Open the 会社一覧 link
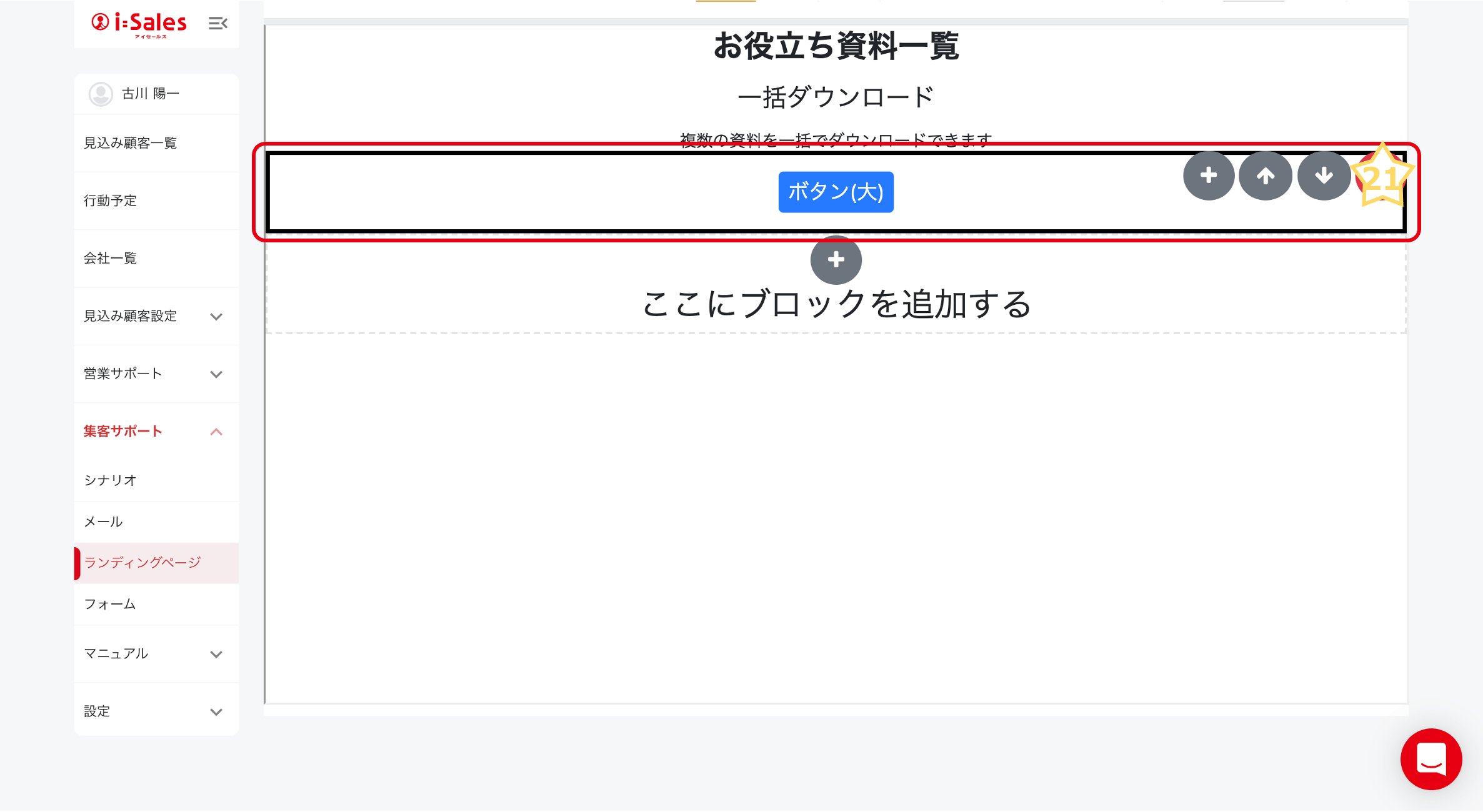Image resolution: width=1483 pixels, height=812 pixels. pyautogui.click(x=110, y=258)
